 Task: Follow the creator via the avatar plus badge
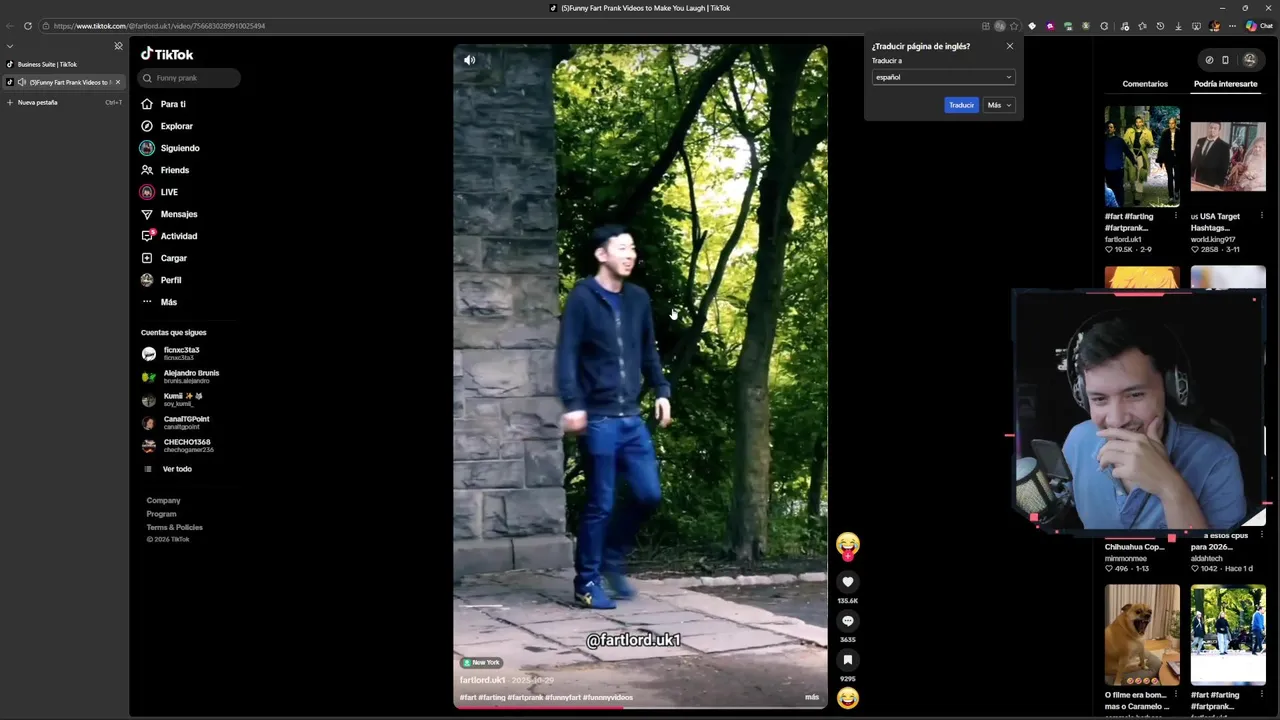pos(848,556)
